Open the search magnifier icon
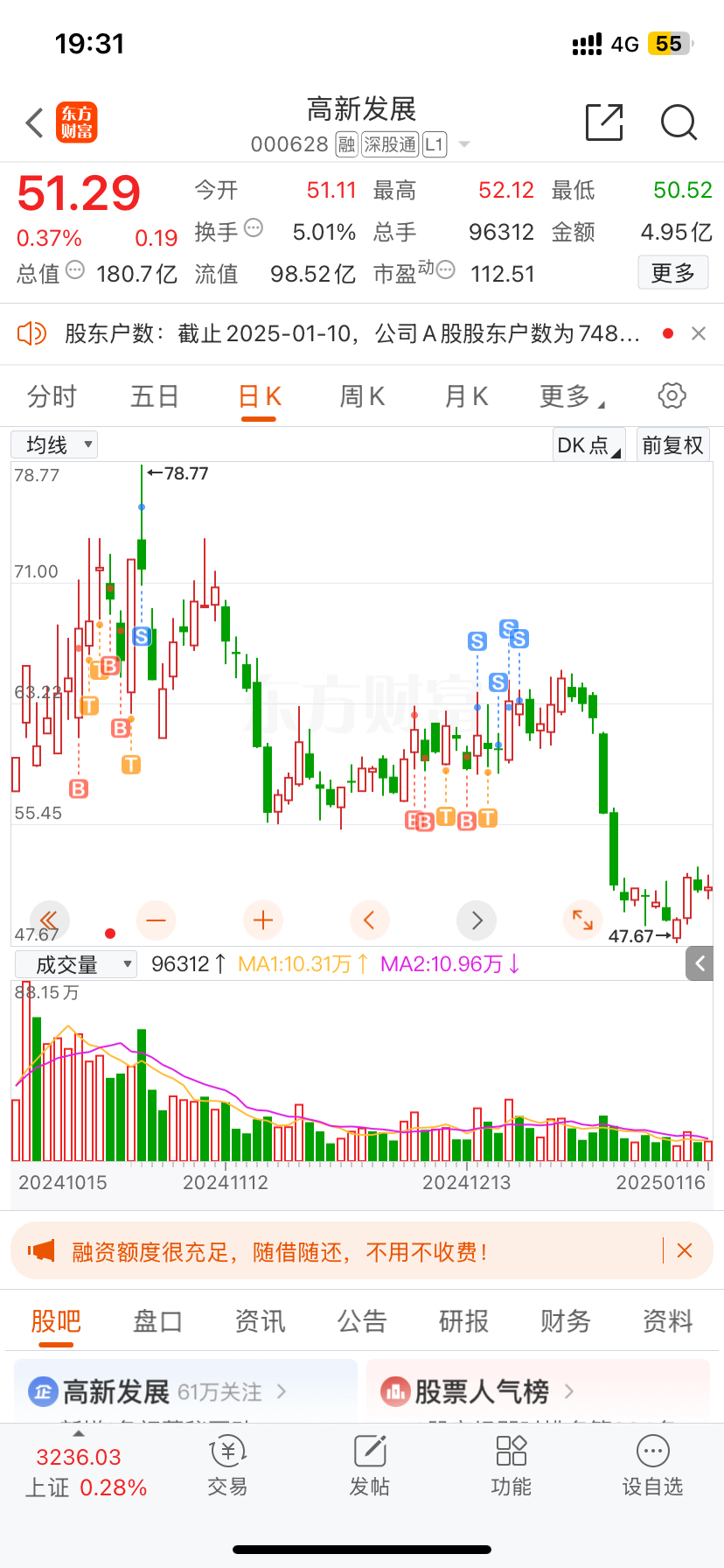The width and height of the screenshot is (724, 1568). [679, 122]
